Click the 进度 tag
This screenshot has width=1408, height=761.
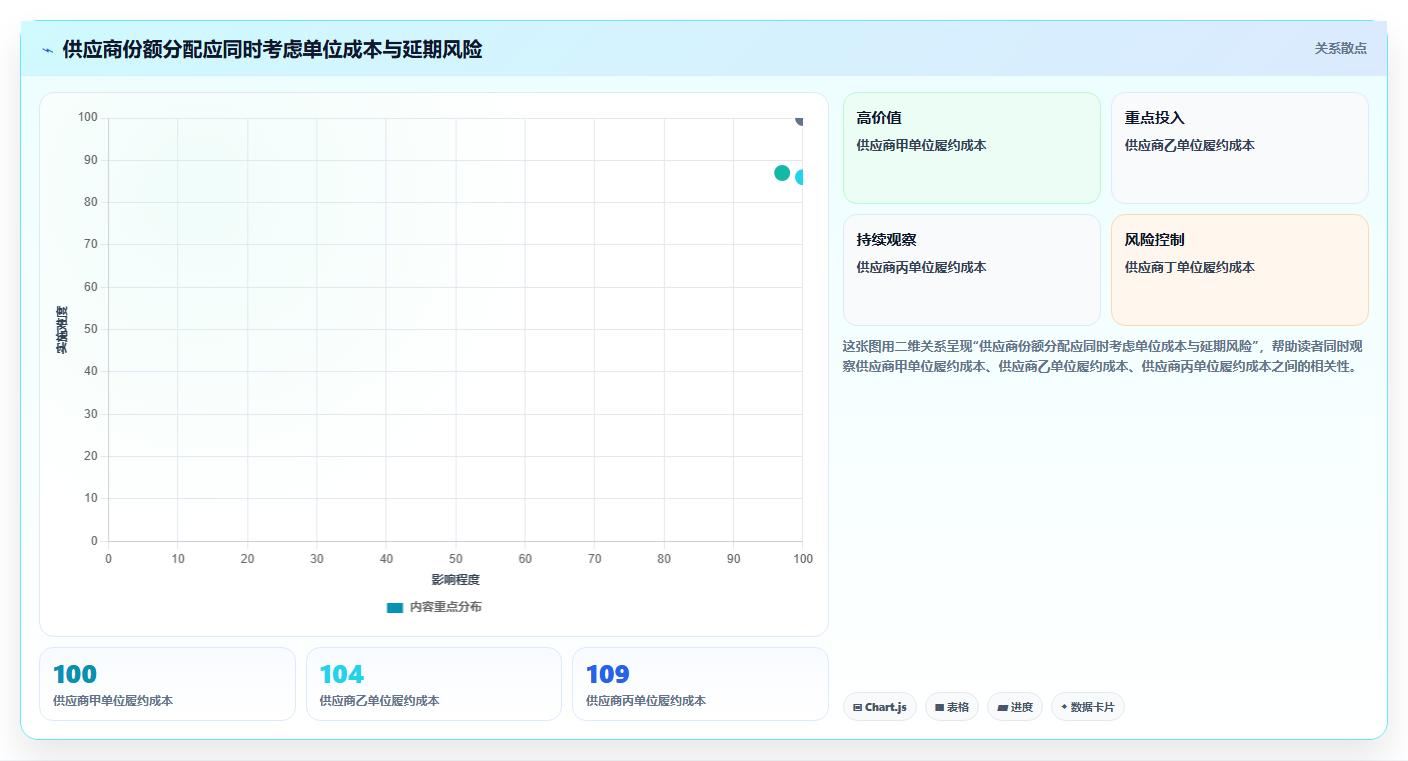(1015, 707)
